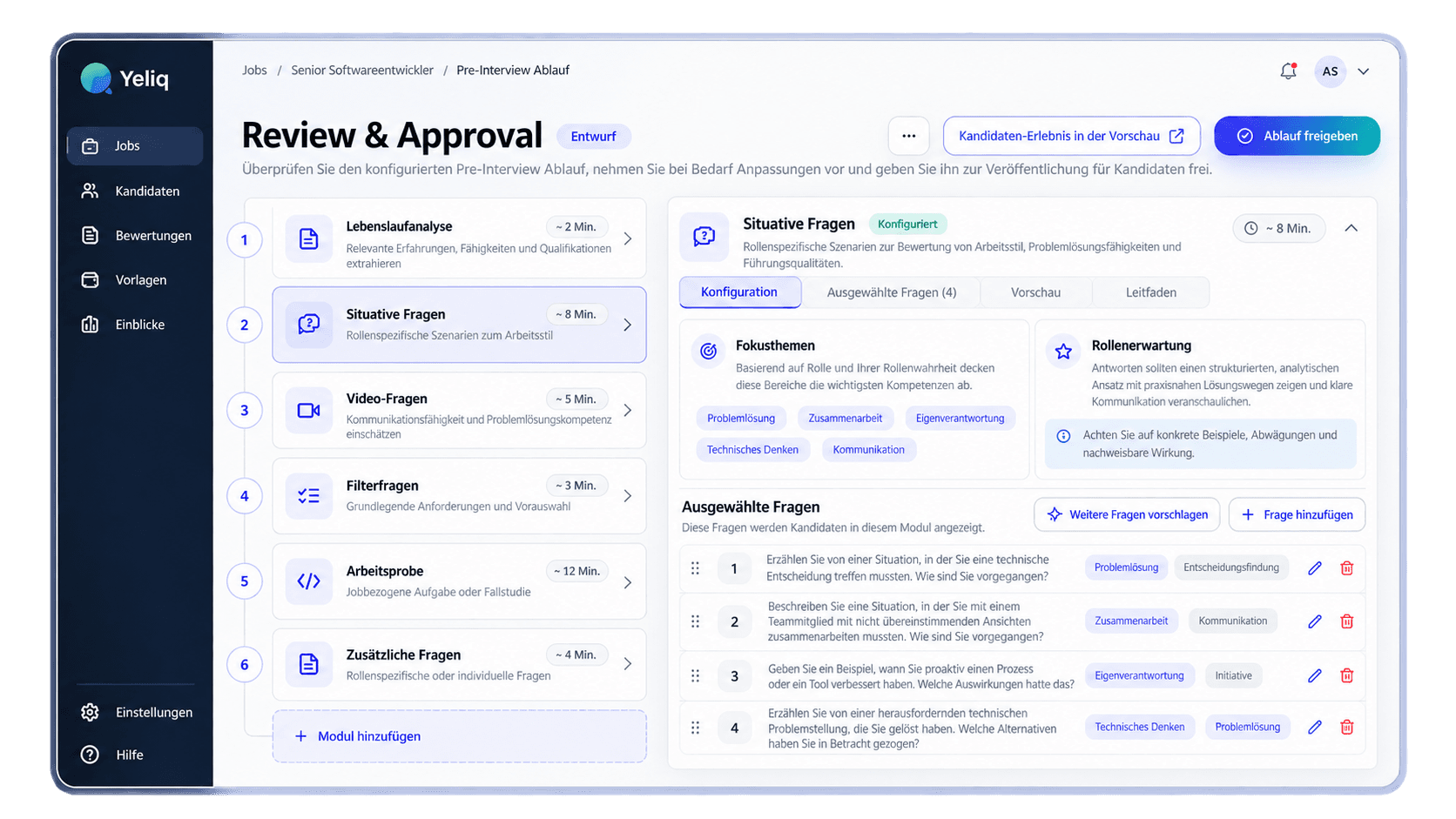Screen dimensions: 1456x819
Task: Switch to the Vorschau tab
Action: pos(1035,292)
